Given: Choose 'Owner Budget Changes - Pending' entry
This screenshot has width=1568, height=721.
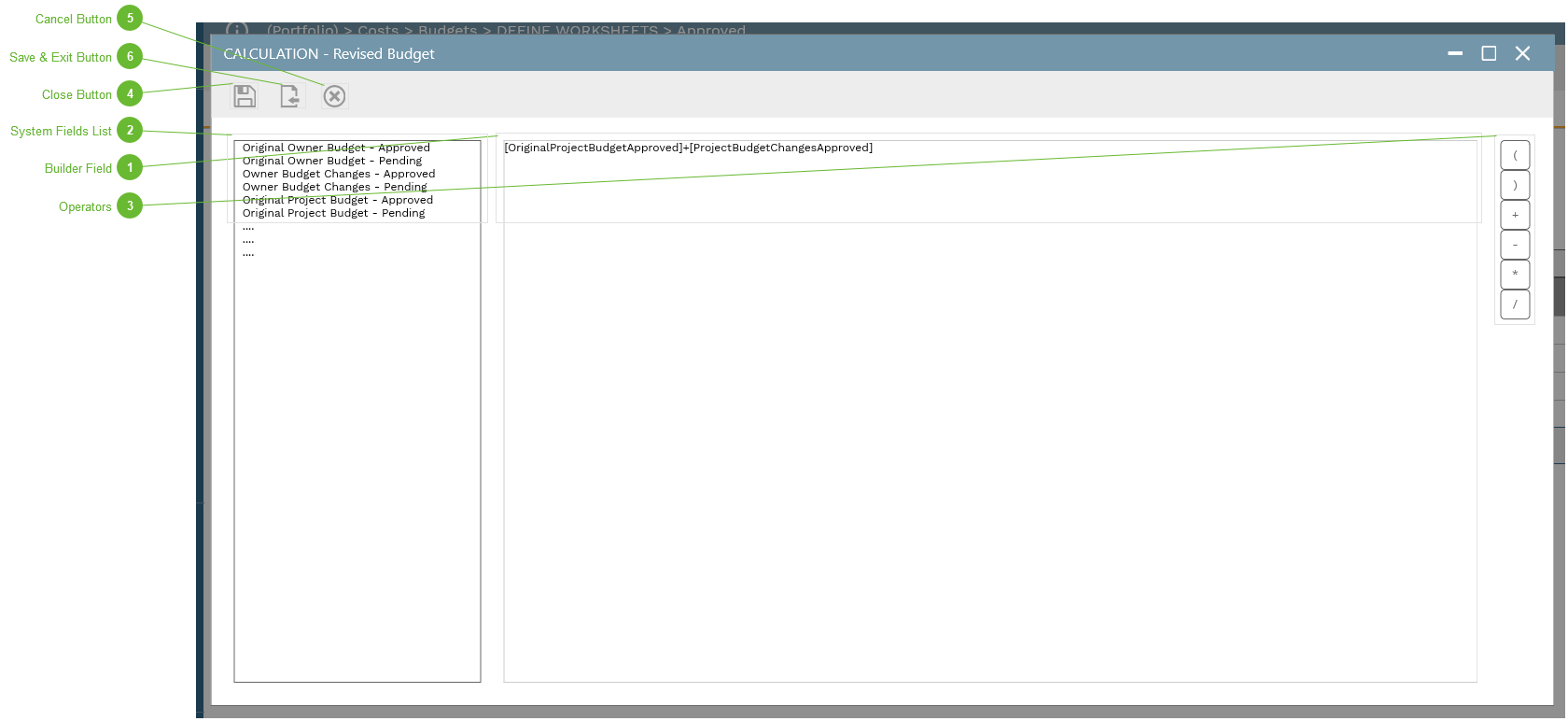Looking at the screenshot, I should [334, 187].
